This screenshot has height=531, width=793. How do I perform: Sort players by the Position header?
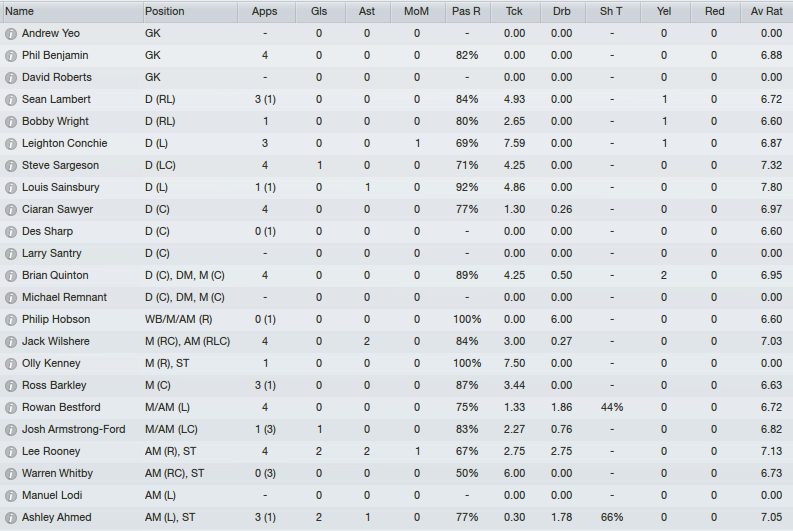tap(190, 11)
